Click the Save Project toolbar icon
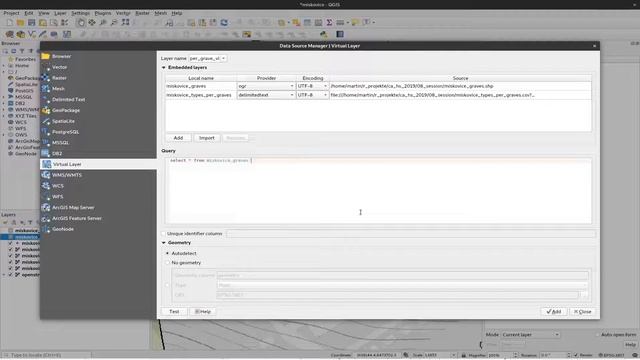The image size is (640, 360). pyautogui.click(x=31, y=22)
